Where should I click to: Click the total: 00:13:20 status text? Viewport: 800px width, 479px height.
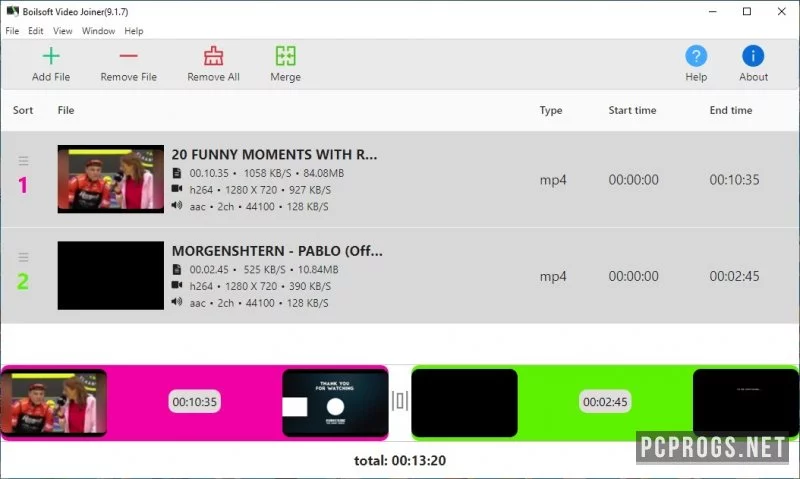coord(400,461)
